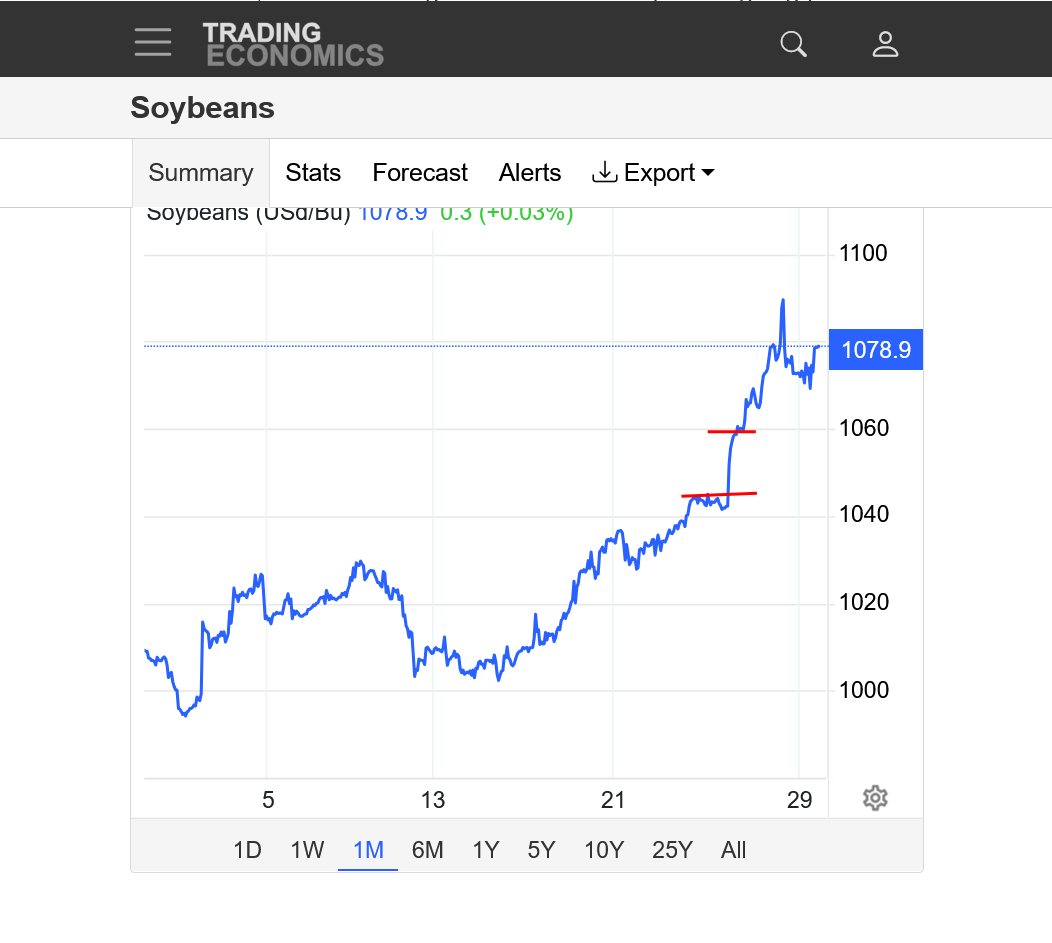This screenshot has height=943, width=1052.
Task: Select the 1D time range
Action: [x=247, y=850]
